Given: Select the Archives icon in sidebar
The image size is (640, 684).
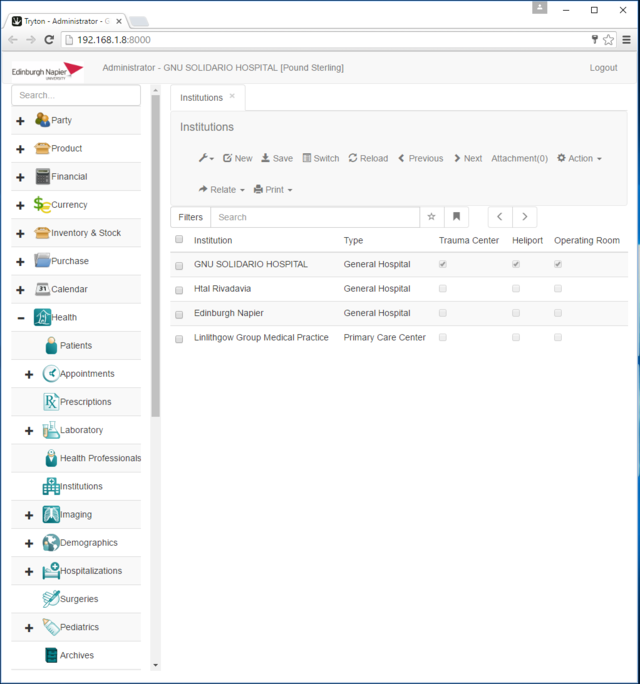Looking at the screenshot, I should tap(51, 655).
